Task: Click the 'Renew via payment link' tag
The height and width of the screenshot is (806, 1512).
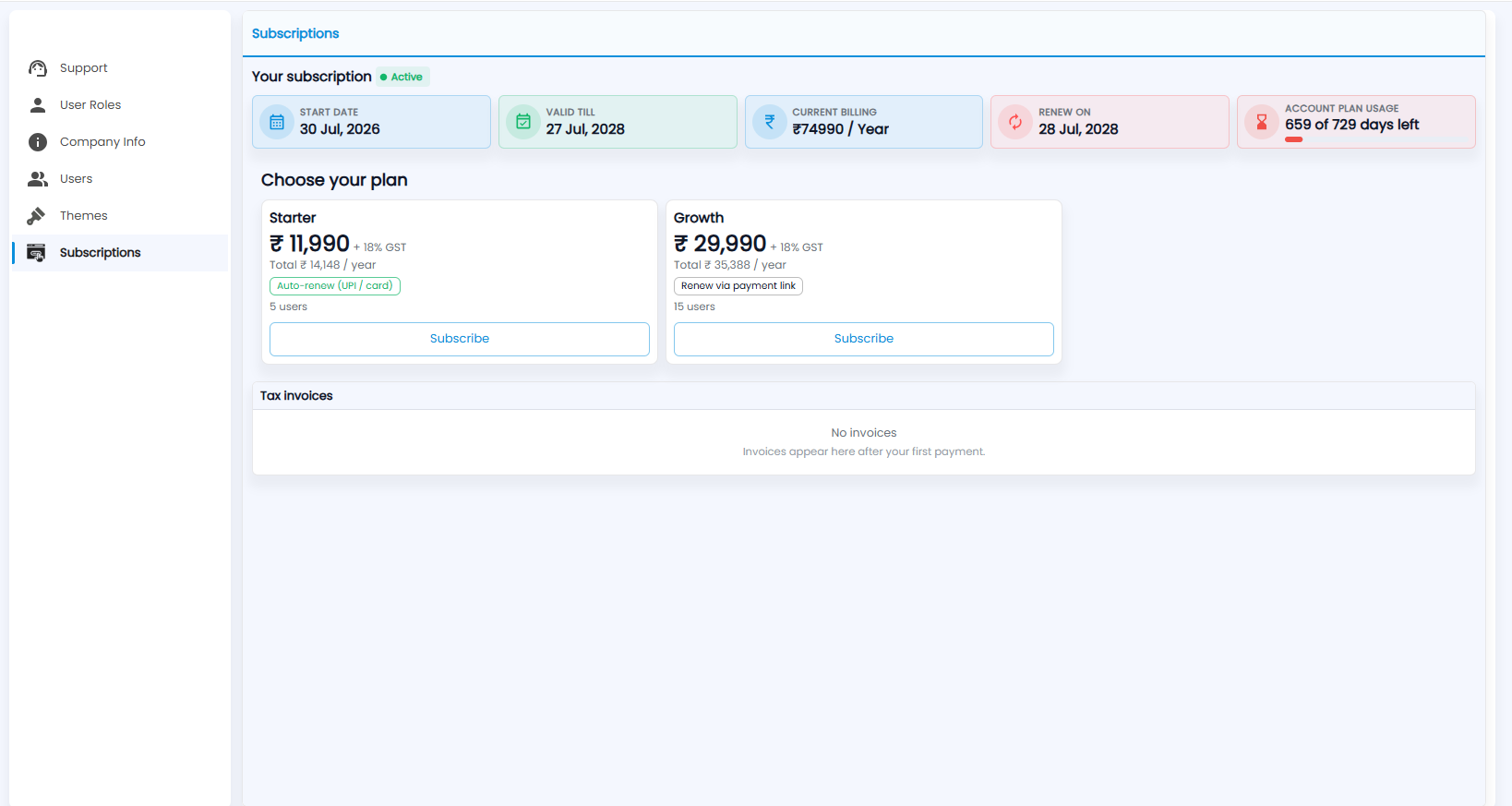Action: [738, 286]
